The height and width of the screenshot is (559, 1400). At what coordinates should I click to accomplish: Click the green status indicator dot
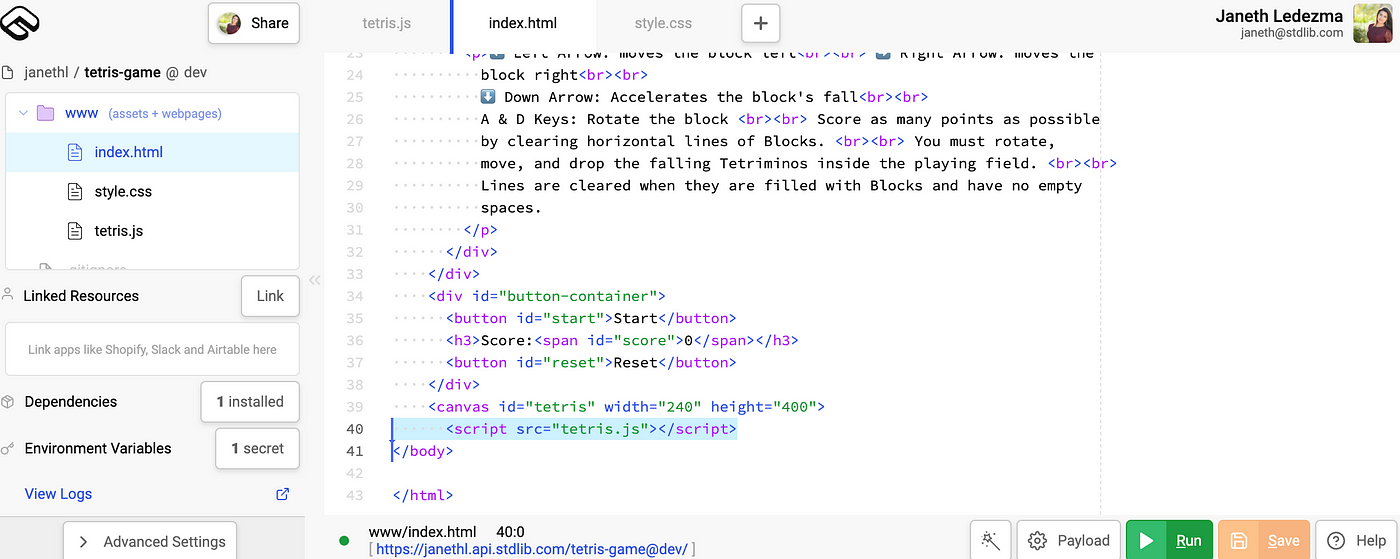pyautogui.click(x=344, y=541)
